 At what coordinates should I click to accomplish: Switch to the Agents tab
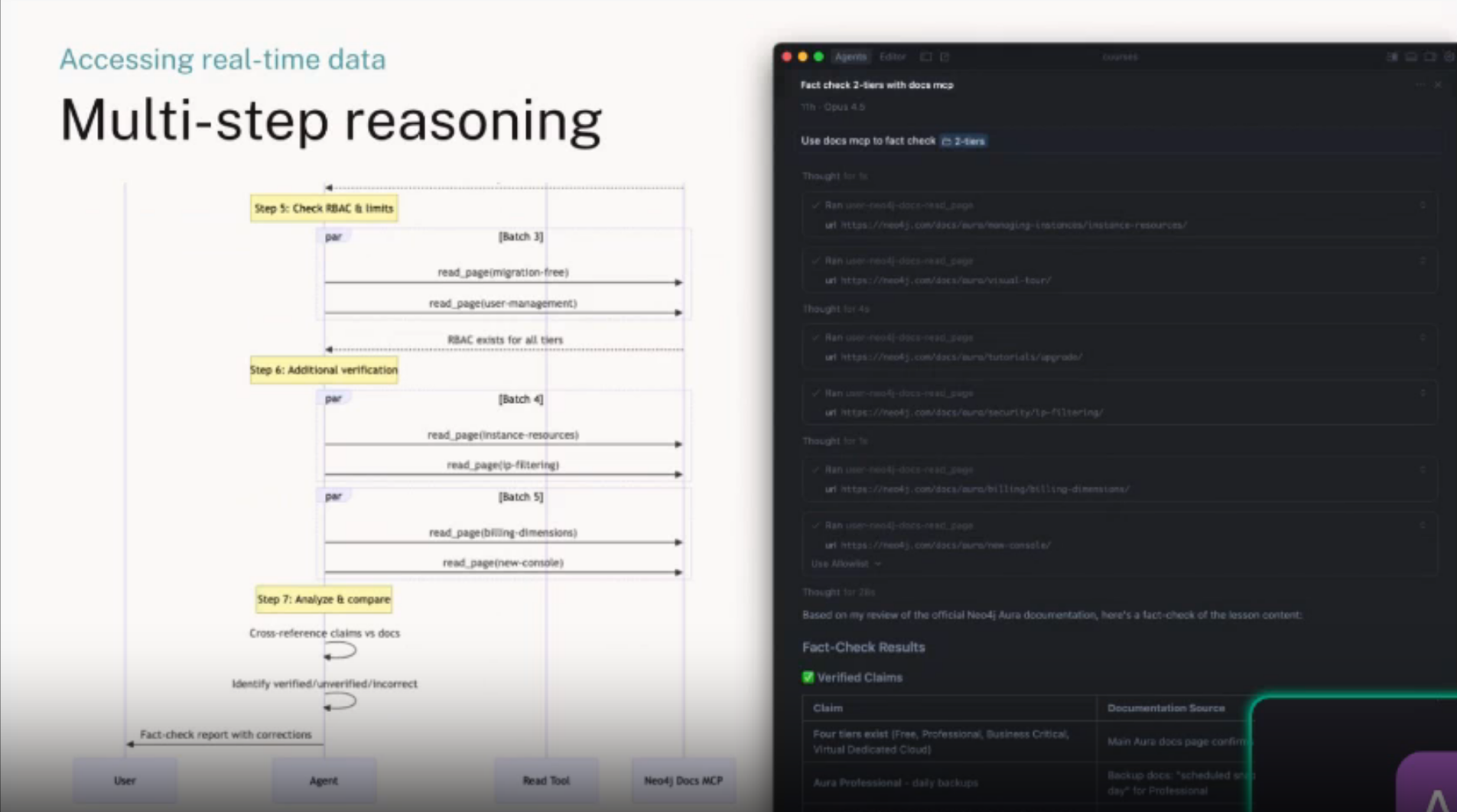point(850,57)
